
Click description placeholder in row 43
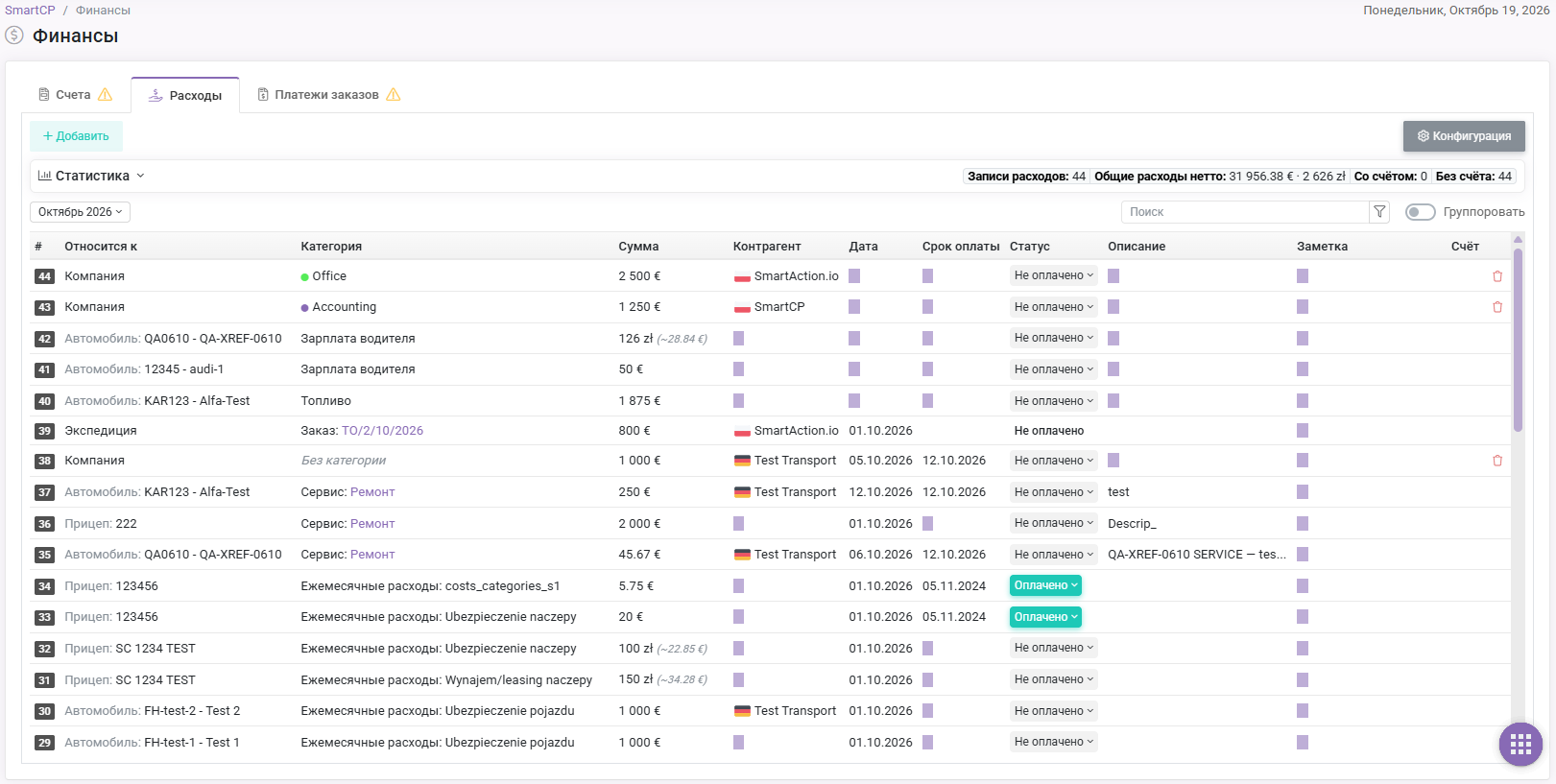(1113, 307)
